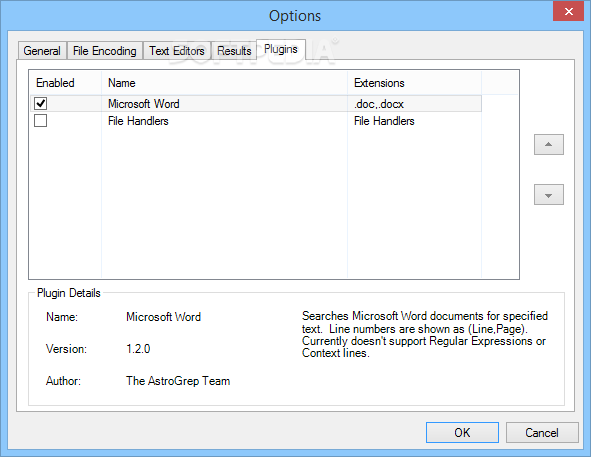This screenshot has height=457, width=591.
Task: Click the Author: label
Action: 63,381
